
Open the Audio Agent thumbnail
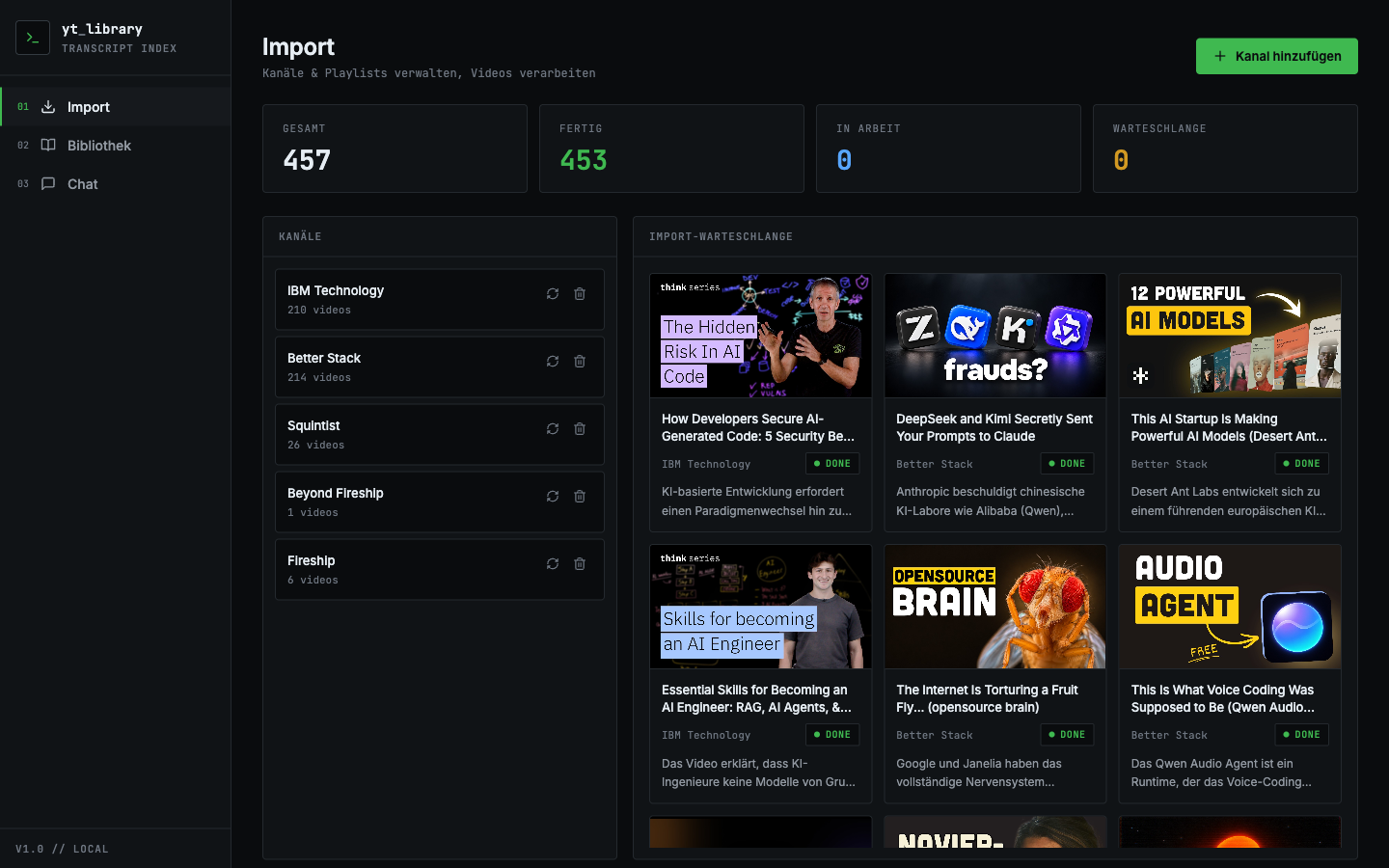point(1230,607)
